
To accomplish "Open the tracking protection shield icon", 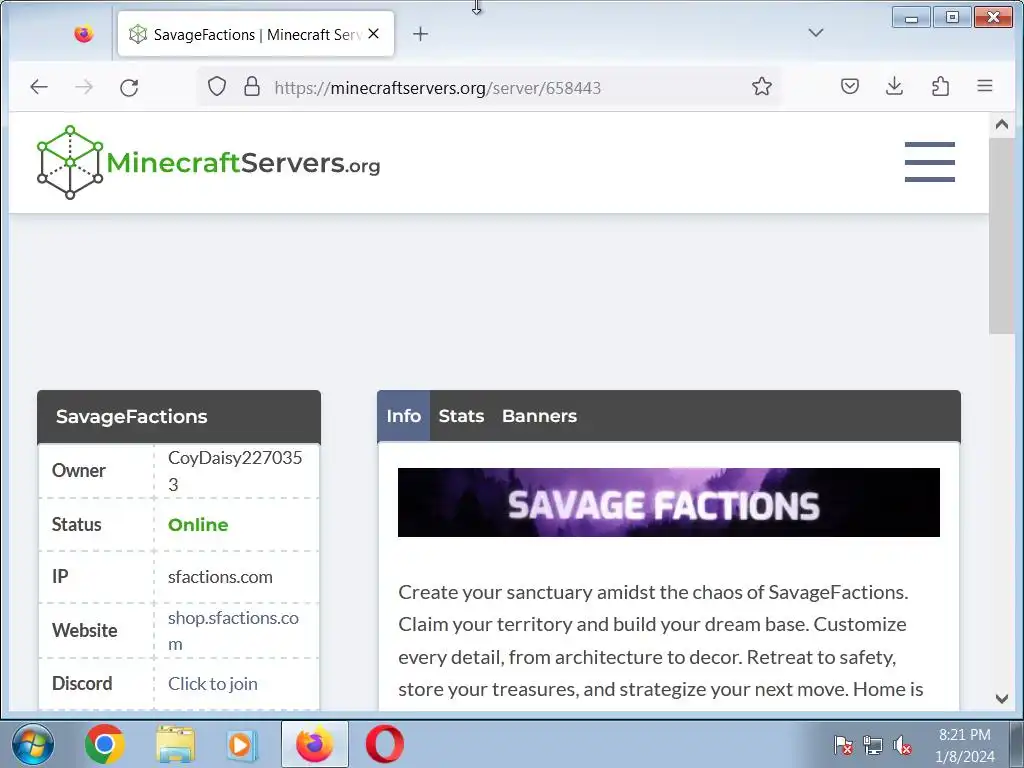I will [x=217, y=86].
